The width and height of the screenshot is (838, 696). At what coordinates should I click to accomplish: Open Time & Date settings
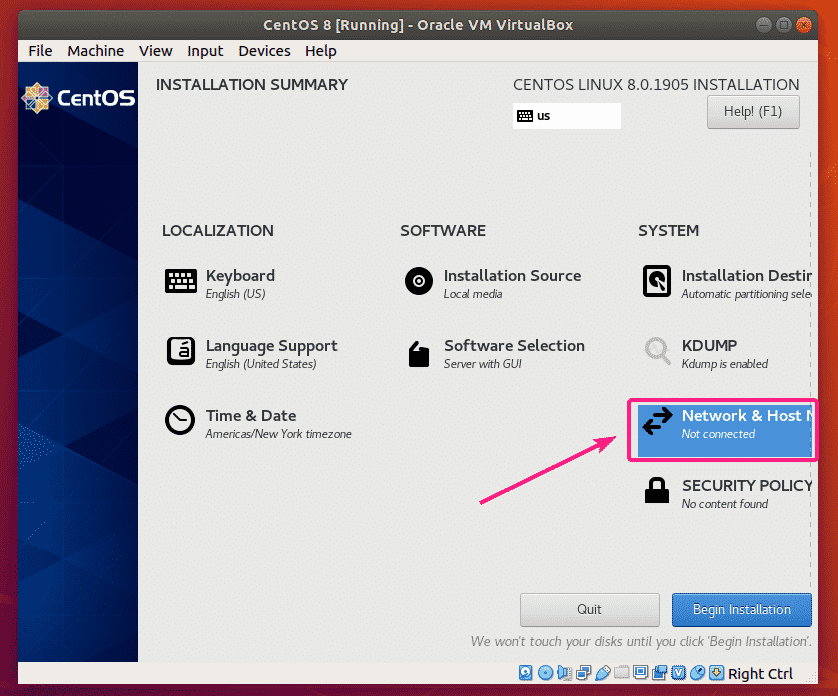pyautogui.click(x=258, y=423)
